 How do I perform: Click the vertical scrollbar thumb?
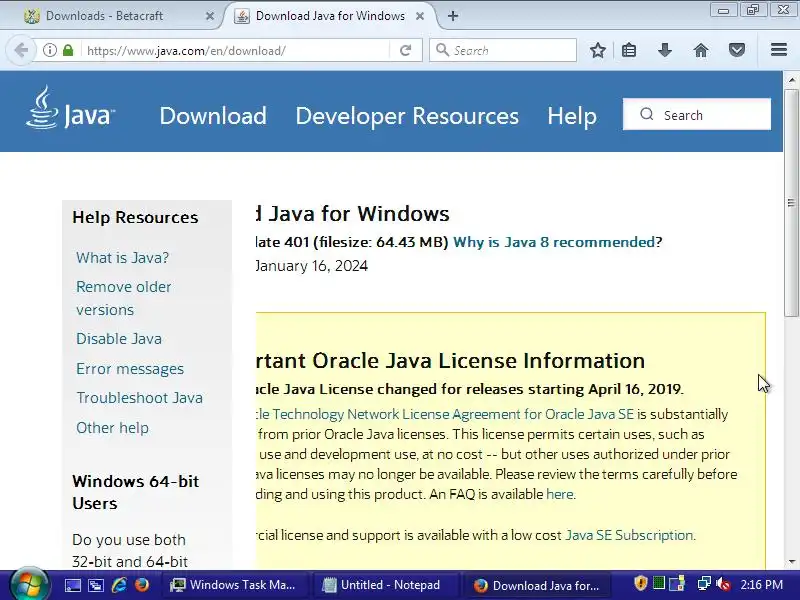791,203
